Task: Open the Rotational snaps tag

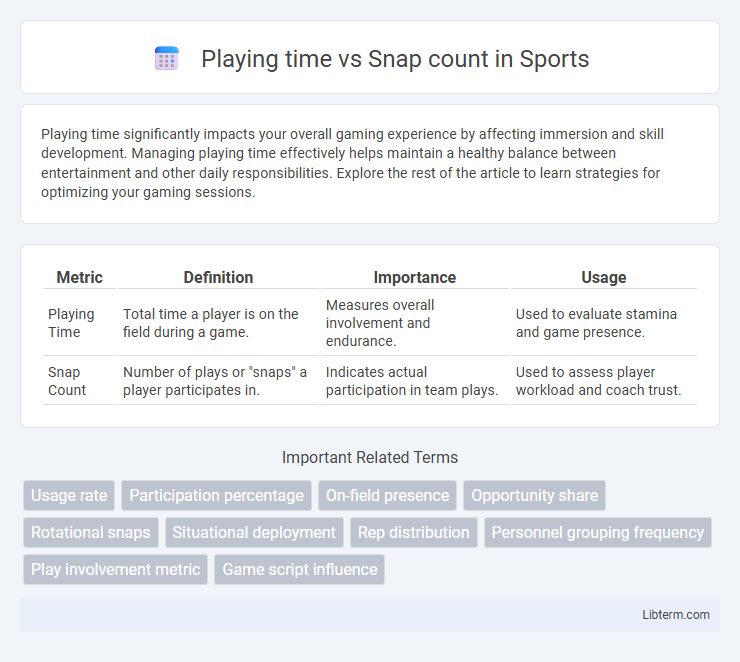Action: [x=91, y=532]
